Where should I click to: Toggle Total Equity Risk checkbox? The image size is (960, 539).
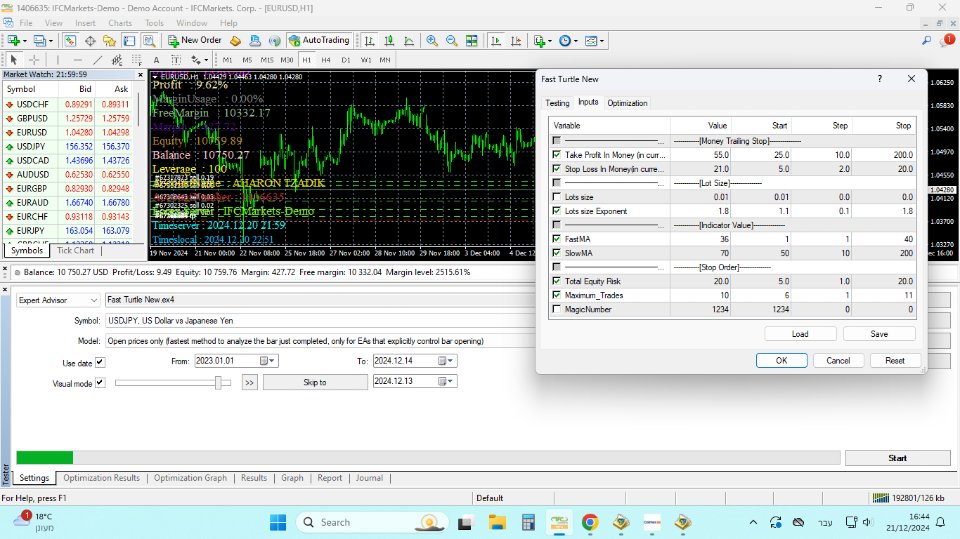[557, 281]
